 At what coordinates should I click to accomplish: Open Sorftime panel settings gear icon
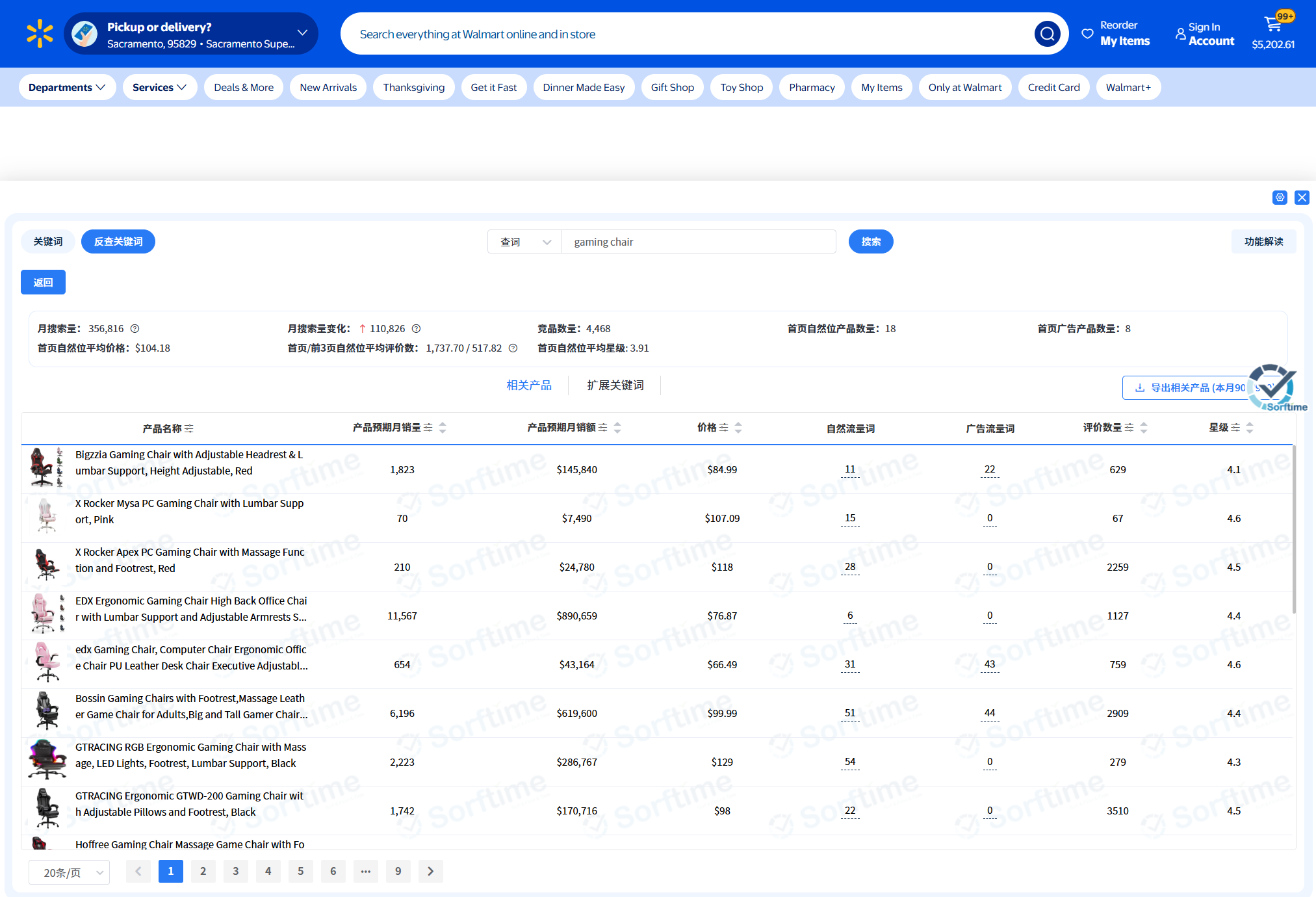click(1280, 198)
